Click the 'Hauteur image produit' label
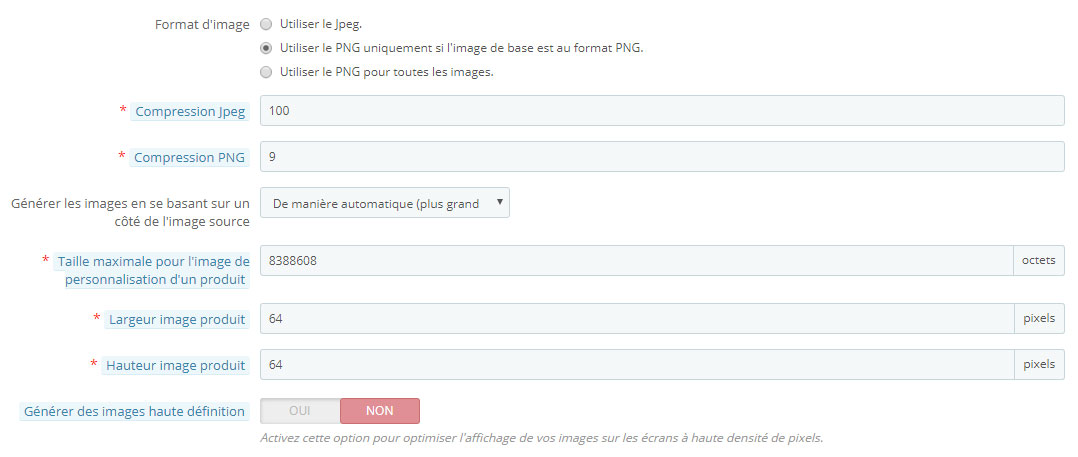The width and height of the screenshot is (1078, 457). (175, 366)
